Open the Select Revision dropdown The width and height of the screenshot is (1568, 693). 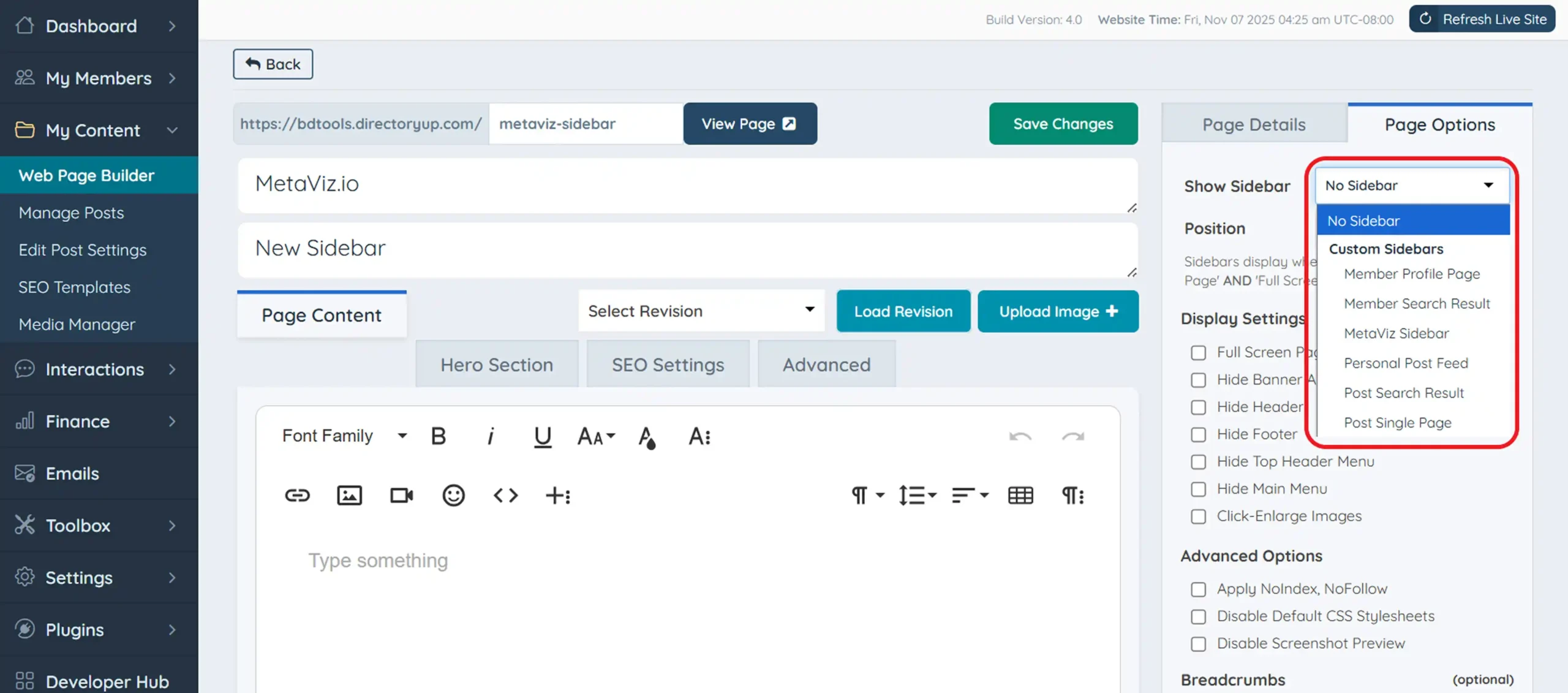click(x=701, y=311)
